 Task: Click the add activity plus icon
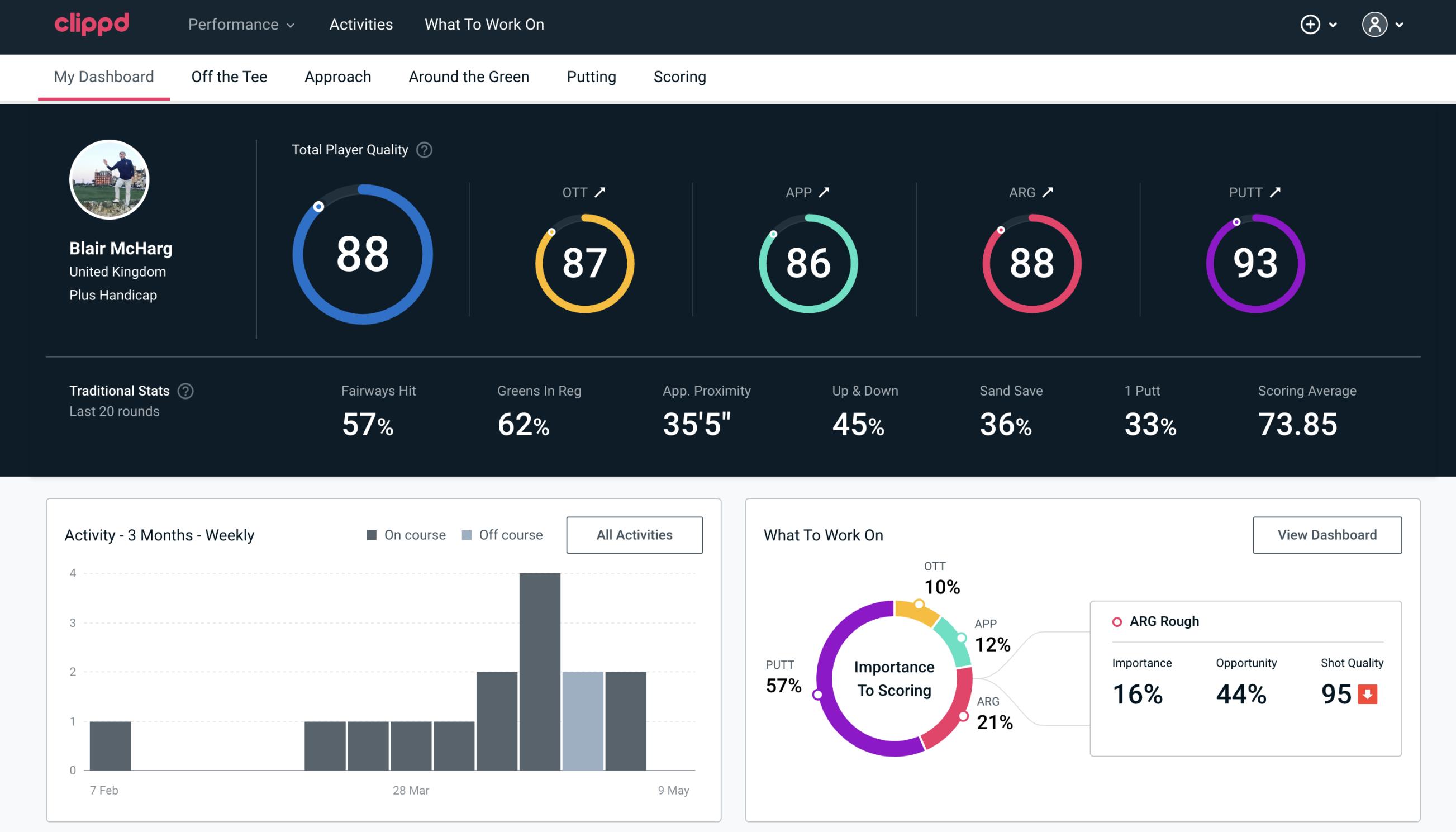pos(1311,24)
